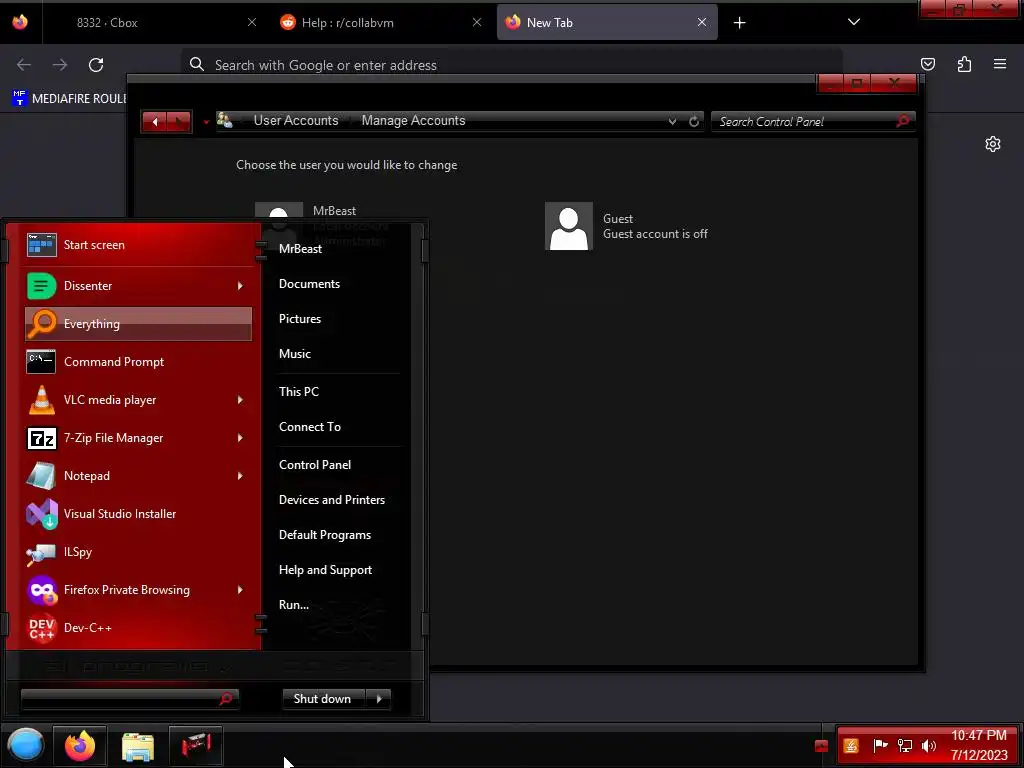Expand the Dissenter submenu arrow

[x=240, y=285]
